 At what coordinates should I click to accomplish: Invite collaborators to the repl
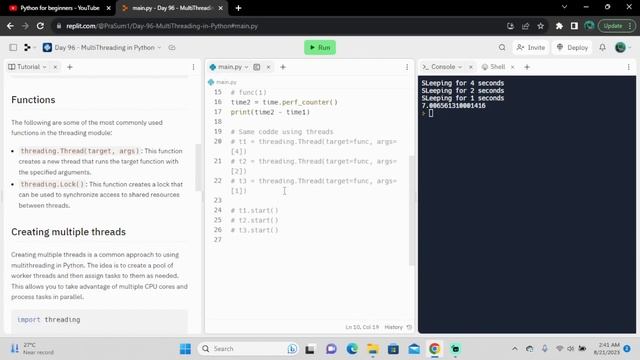click(x=531, y=47)
